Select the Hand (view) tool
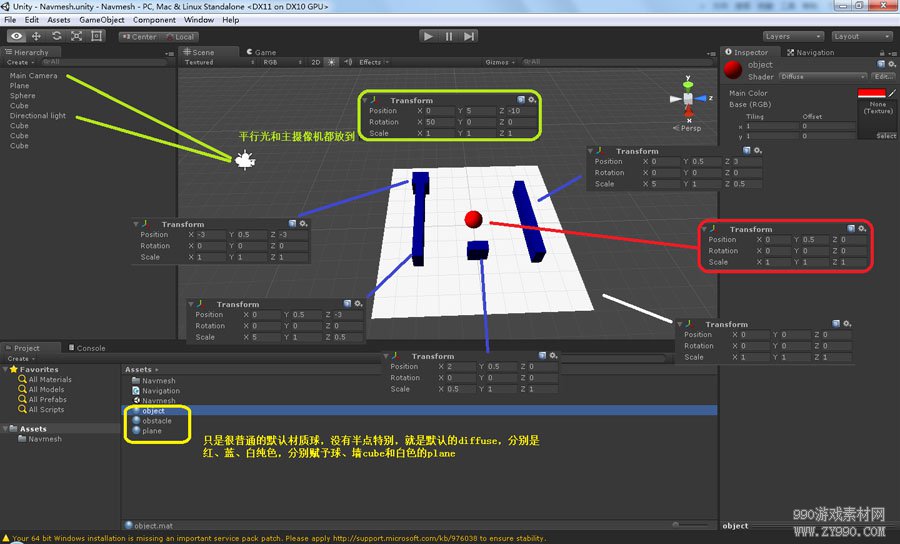This screenshot has height=544, width=900. 16,36
